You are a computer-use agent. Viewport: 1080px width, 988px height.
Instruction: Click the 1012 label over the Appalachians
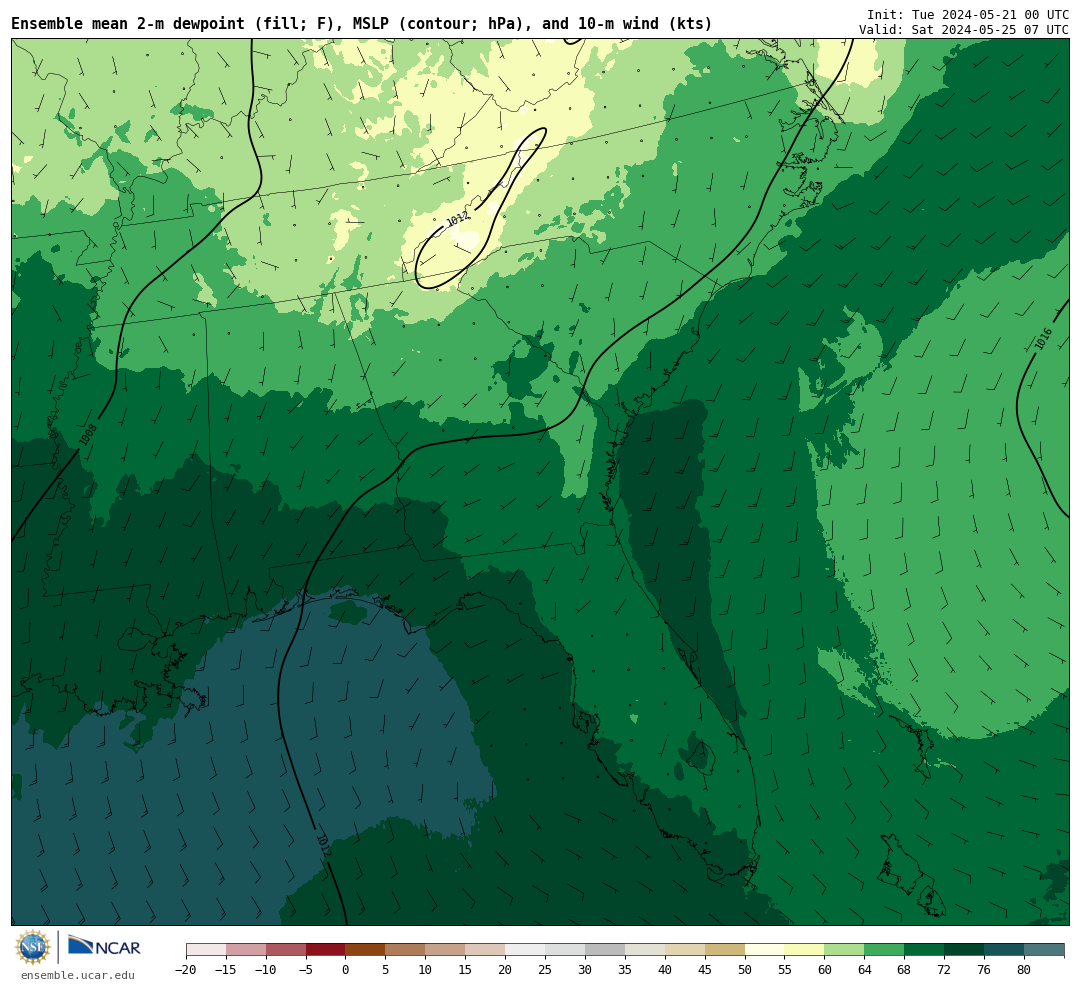point(458,219)
